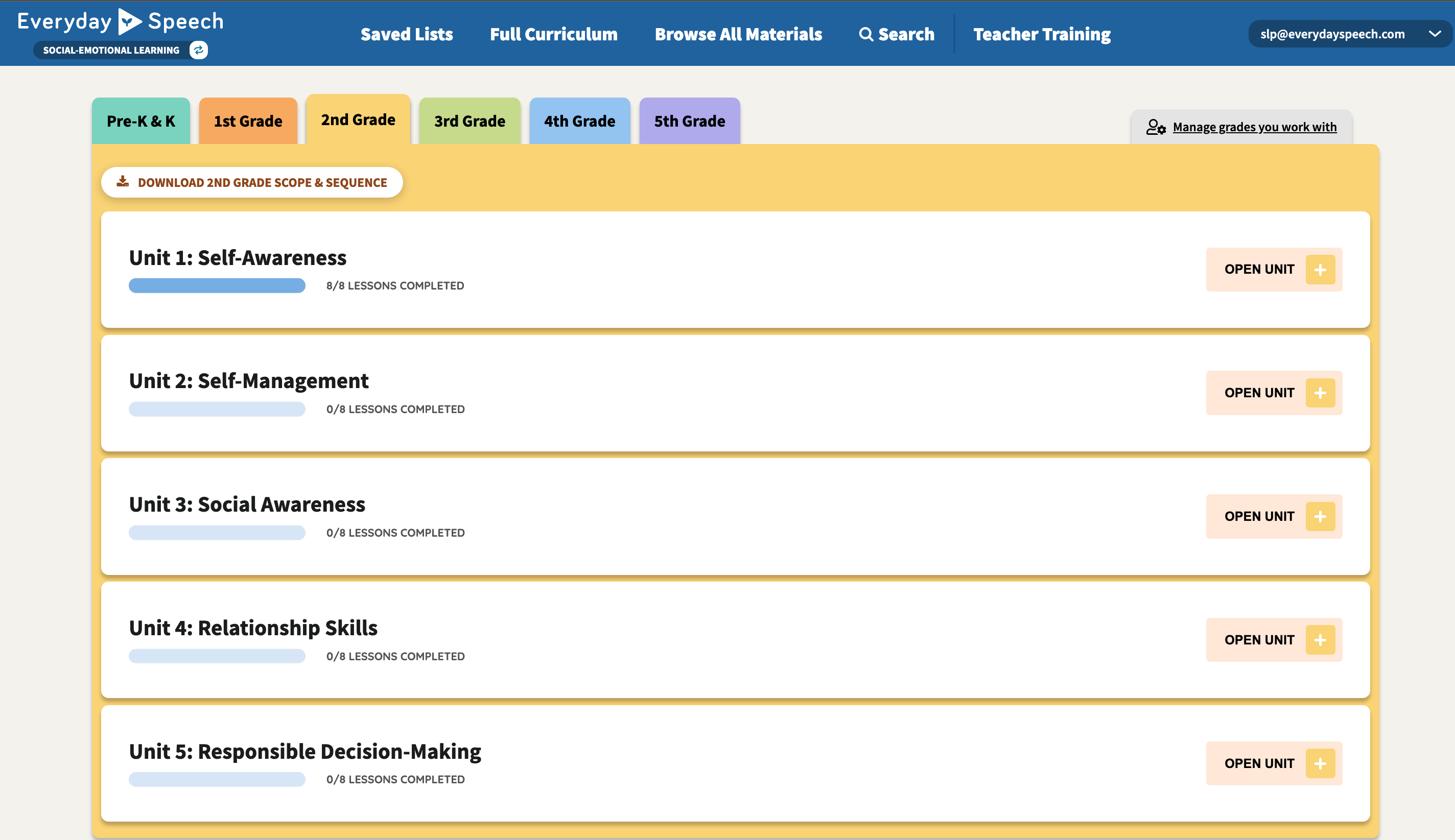The height and width of the screenshot is (840, 1455).
Task: Click Unit 2: Self-Management progress bar
Action: [217, 409]
